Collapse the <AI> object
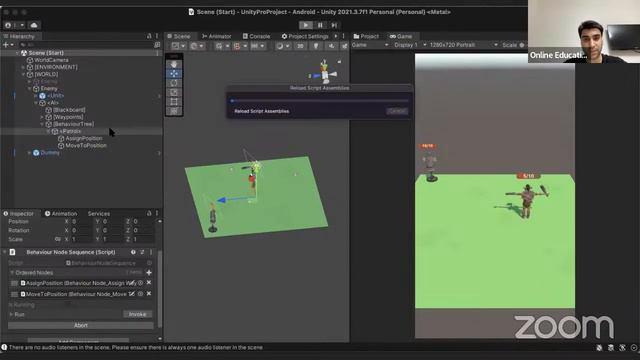Viewport: 640px width, 360px height. click(36, 103)
